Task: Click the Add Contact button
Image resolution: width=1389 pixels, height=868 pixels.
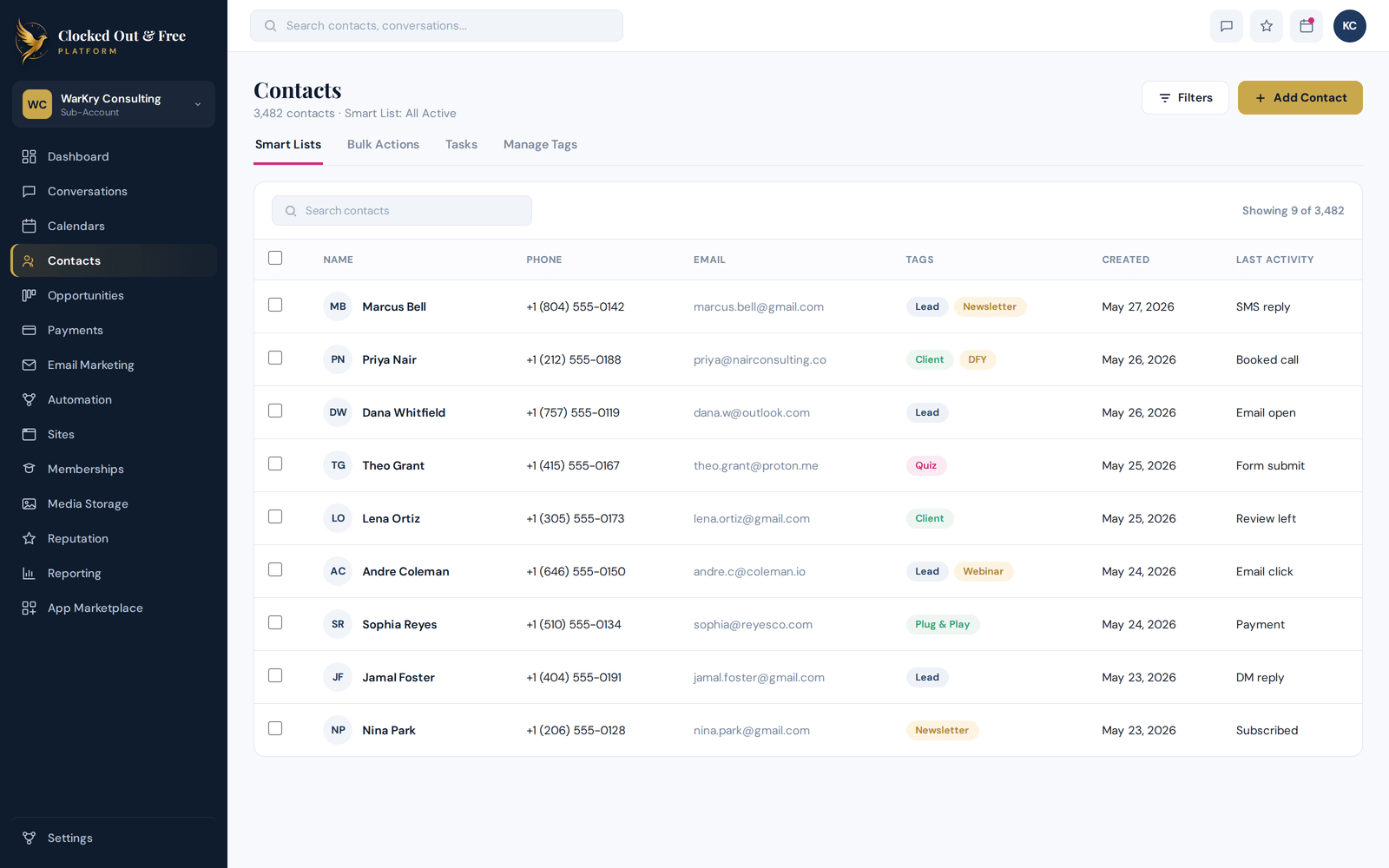Action: click(1300, 97)
